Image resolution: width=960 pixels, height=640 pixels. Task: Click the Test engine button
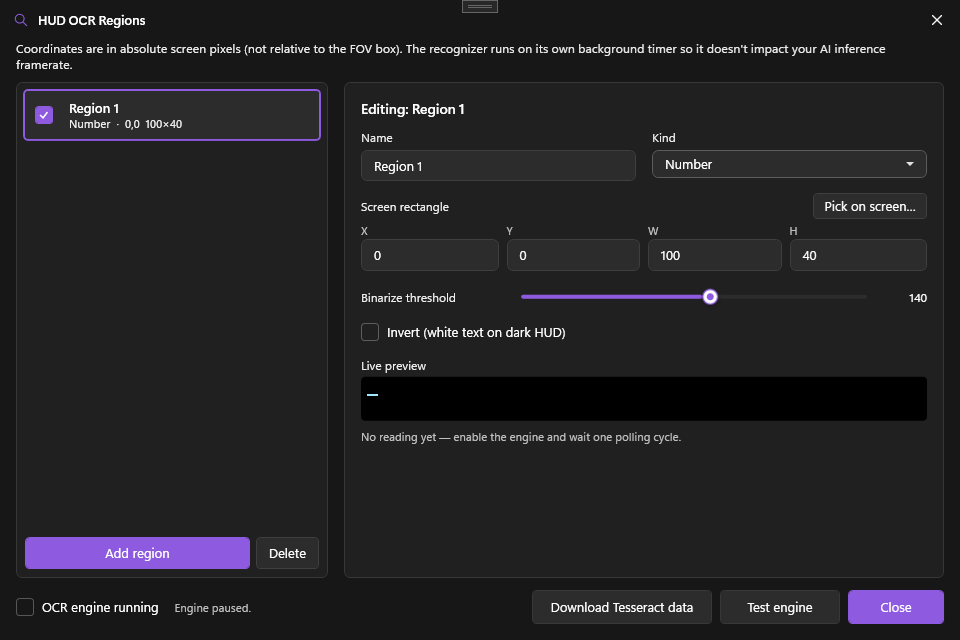click(x=779, y=607)
